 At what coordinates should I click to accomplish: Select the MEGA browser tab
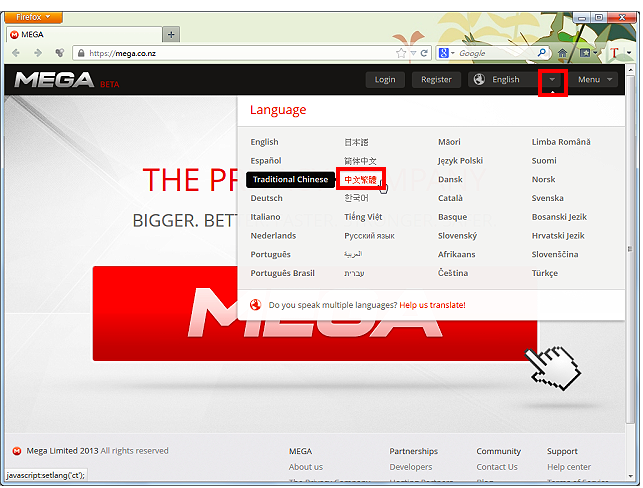pos(84,34)
